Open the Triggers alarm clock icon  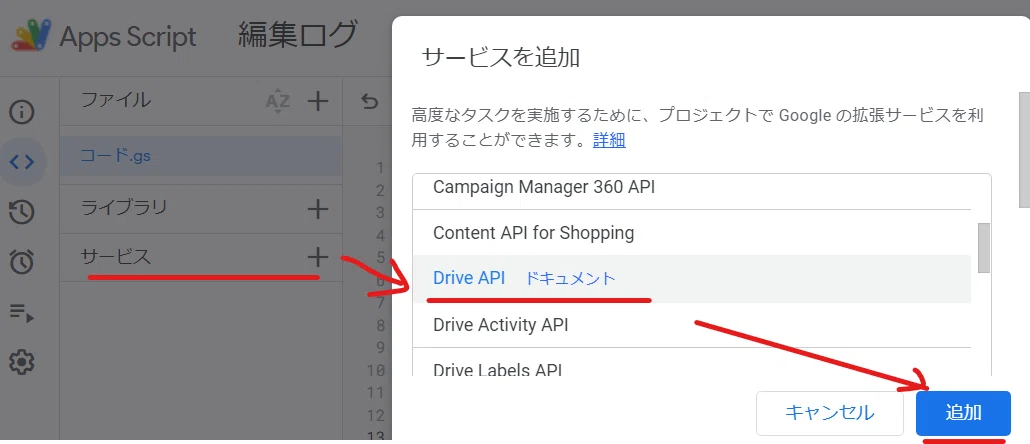(x=22, y=262)
